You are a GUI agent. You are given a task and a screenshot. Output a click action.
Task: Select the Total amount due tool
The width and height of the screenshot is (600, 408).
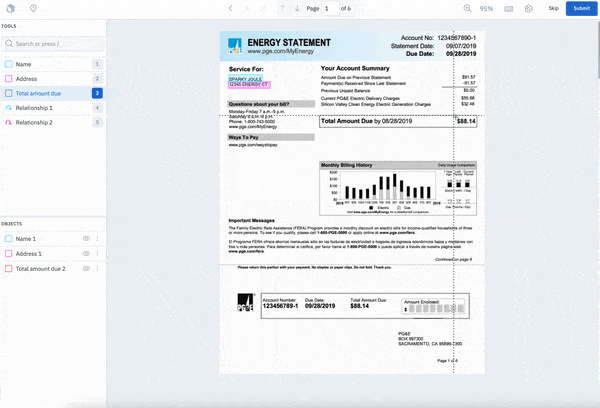[53, 93]
